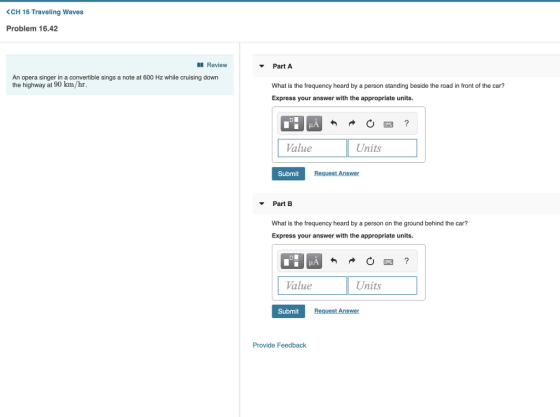
Task: Submit the Part A answer
Action: pos(288,174)
